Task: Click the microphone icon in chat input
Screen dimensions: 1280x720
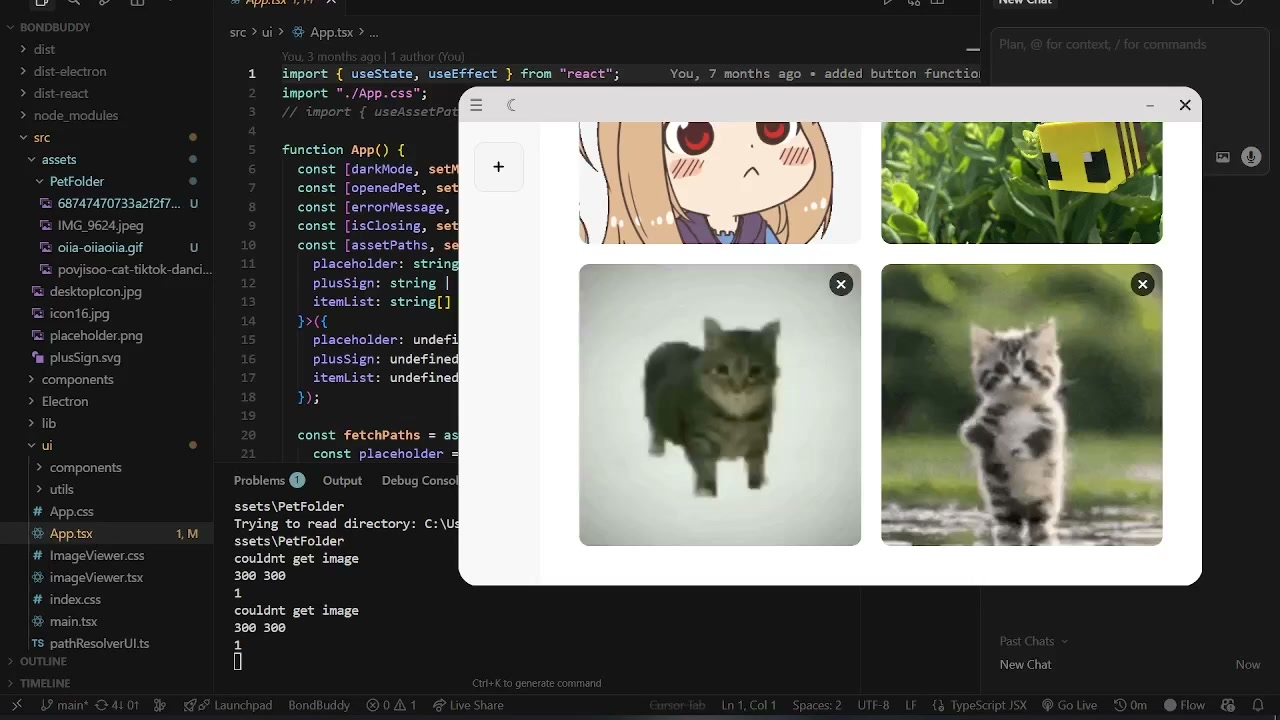Action: [1250, 157]
